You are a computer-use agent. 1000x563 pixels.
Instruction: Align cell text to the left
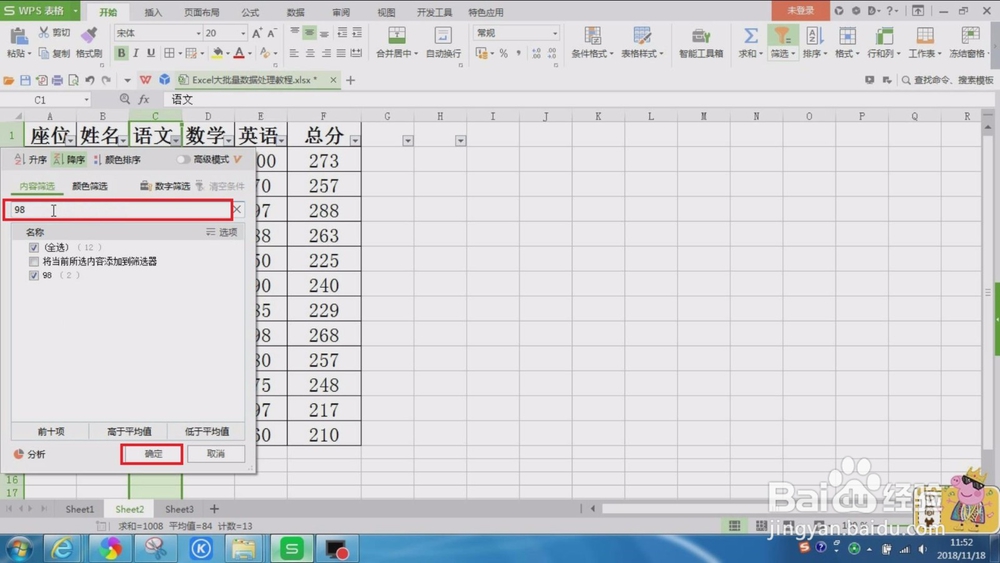coord(294,54)
